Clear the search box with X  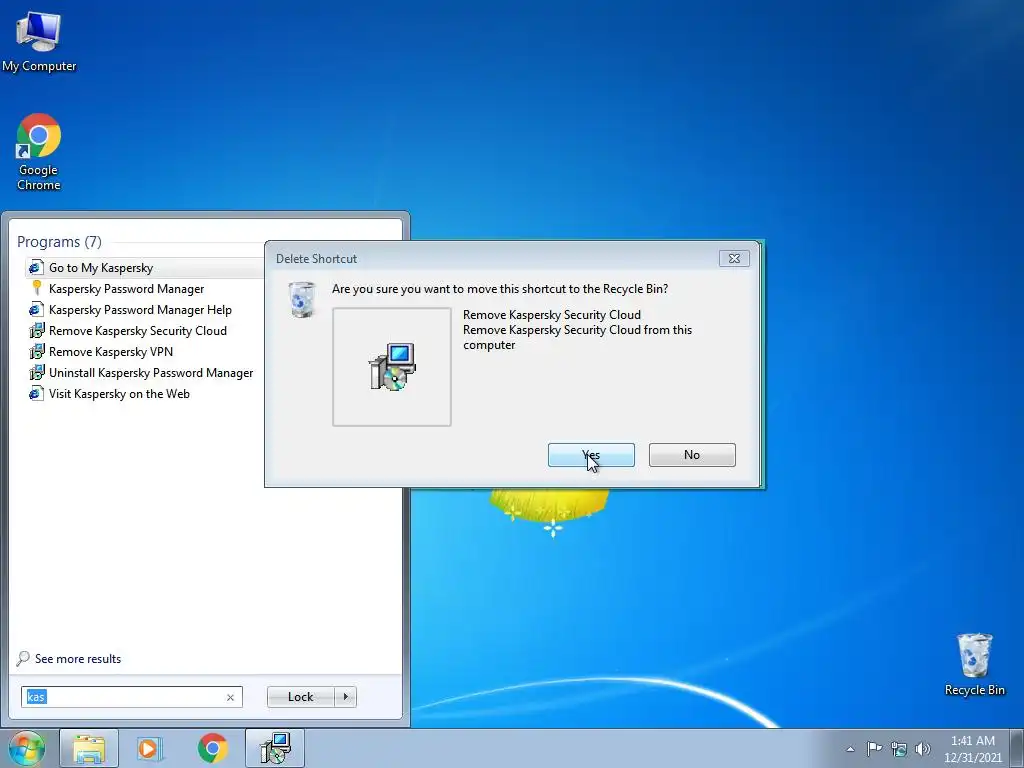tap(231, 697)
